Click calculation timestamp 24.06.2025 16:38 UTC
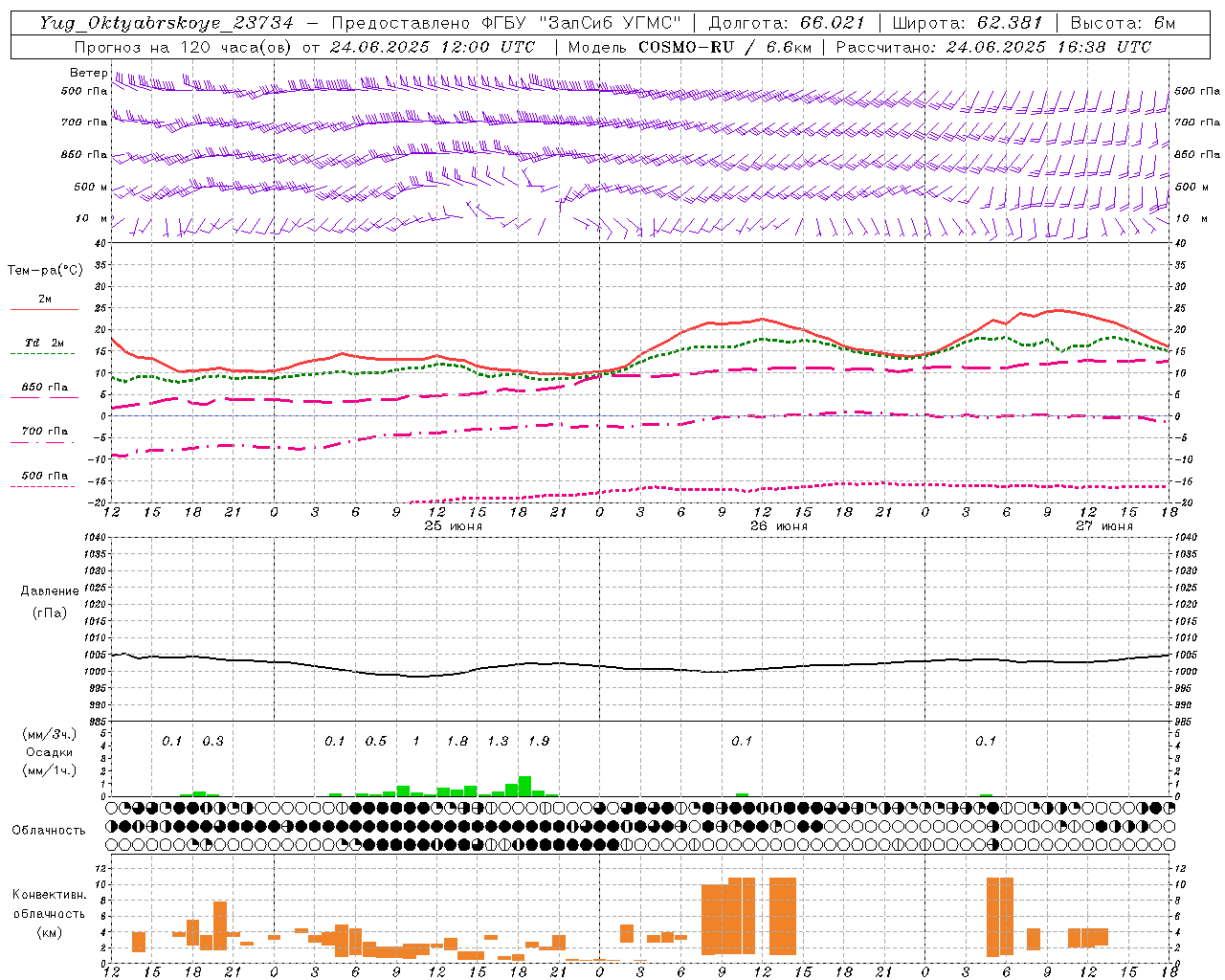The height and width of the screenshot is (980, 1225). 1049,47
